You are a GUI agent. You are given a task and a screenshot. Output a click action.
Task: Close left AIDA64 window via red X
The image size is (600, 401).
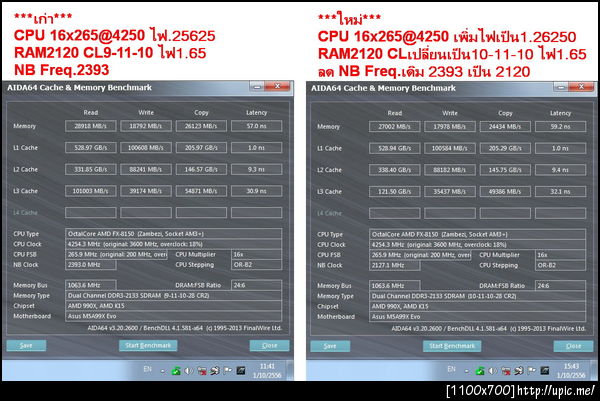tap(278, 86)
